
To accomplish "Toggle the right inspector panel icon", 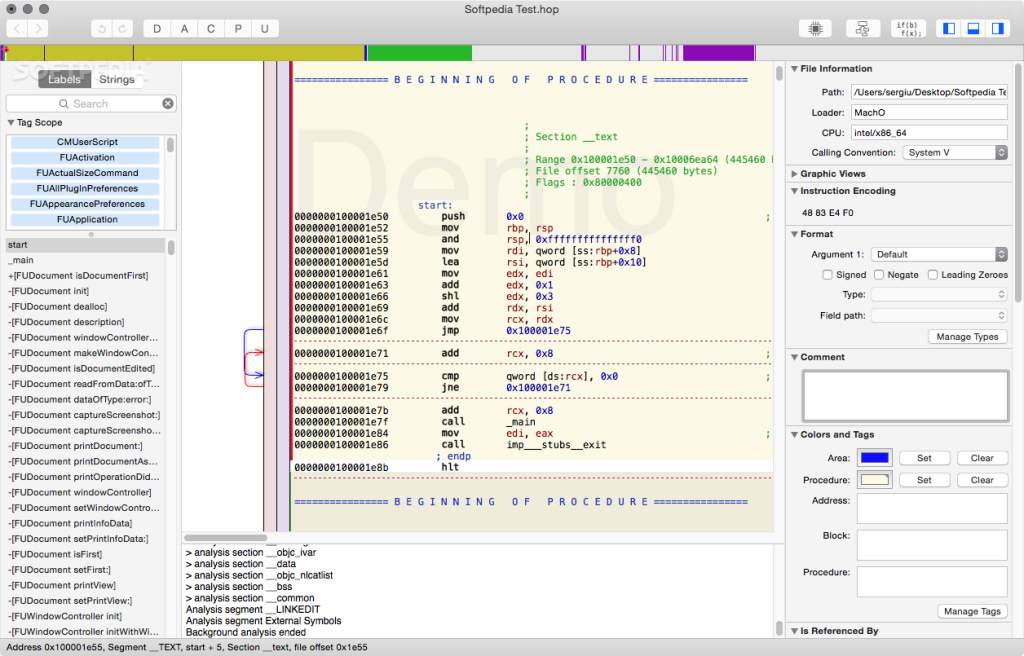I will 997,29.
